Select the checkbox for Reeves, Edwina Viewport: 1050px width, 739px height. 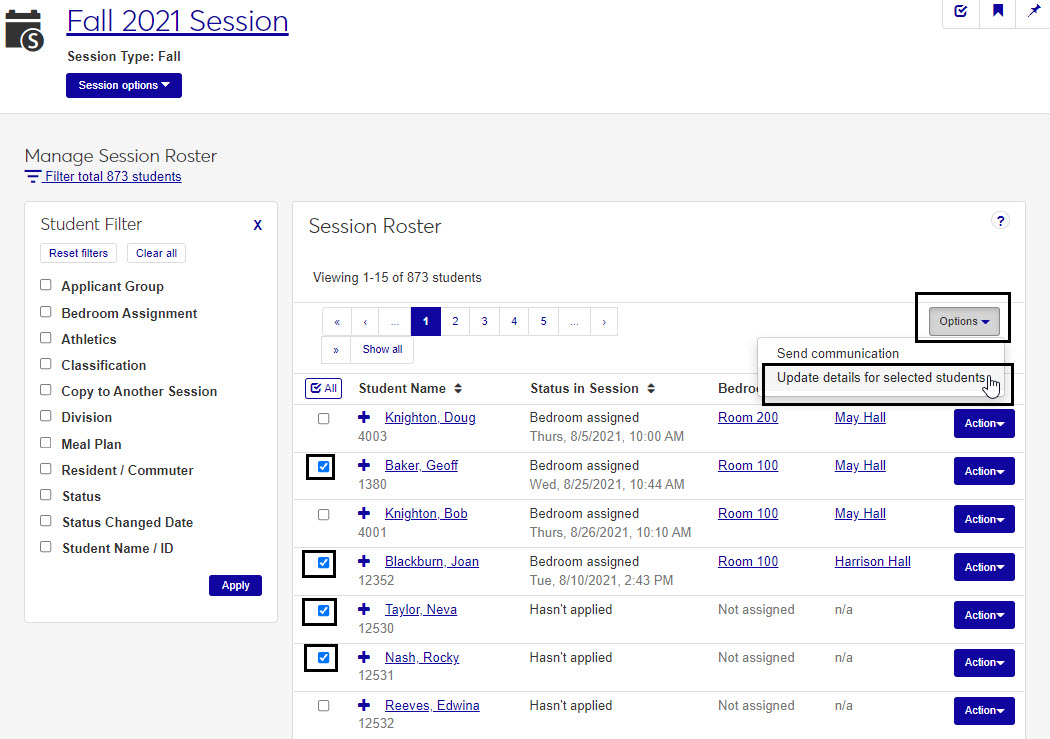[323, 706]
